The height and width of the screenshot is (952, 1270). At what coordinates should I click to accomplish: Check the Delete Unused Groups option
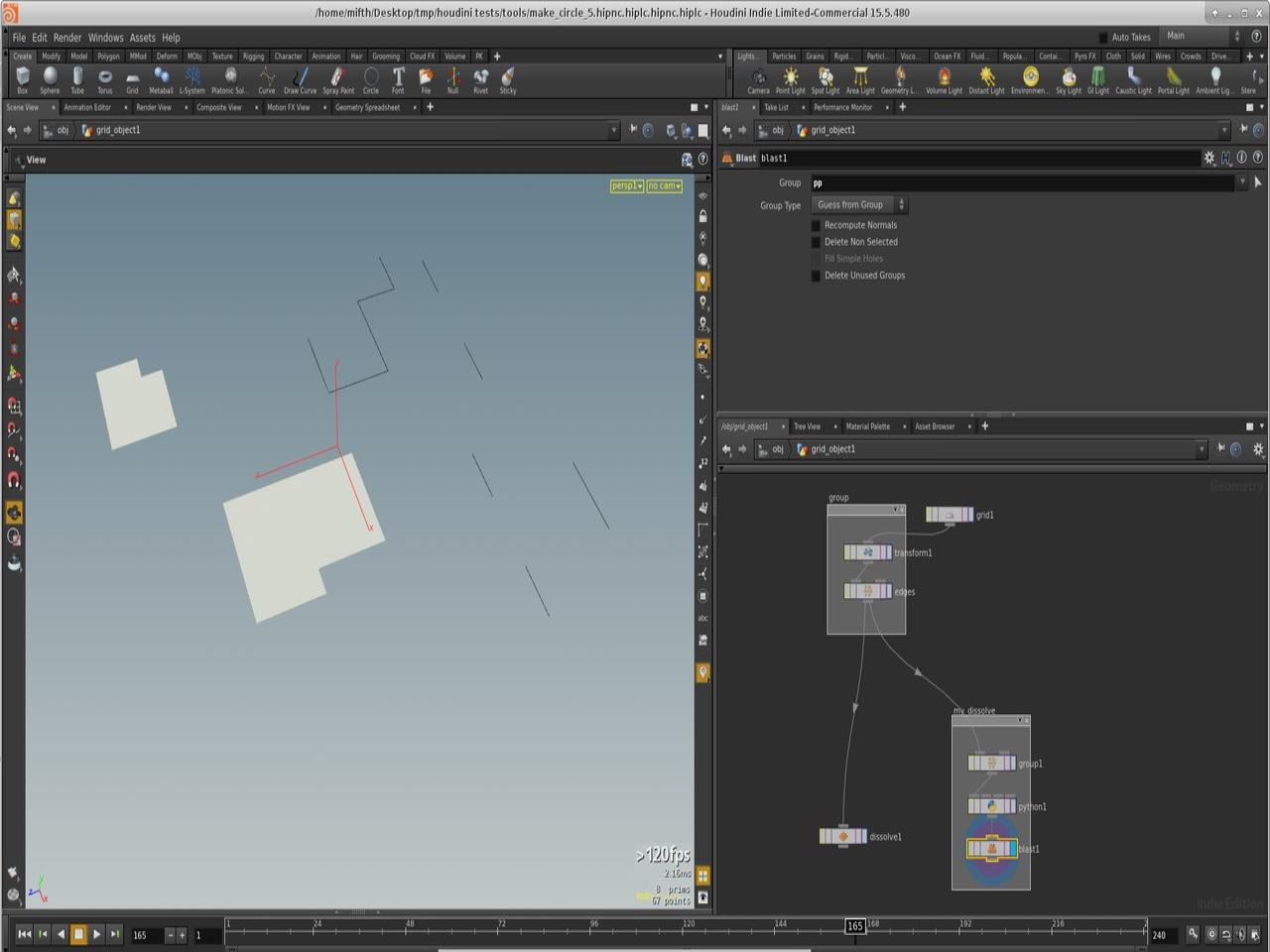[x=817, y=276]
